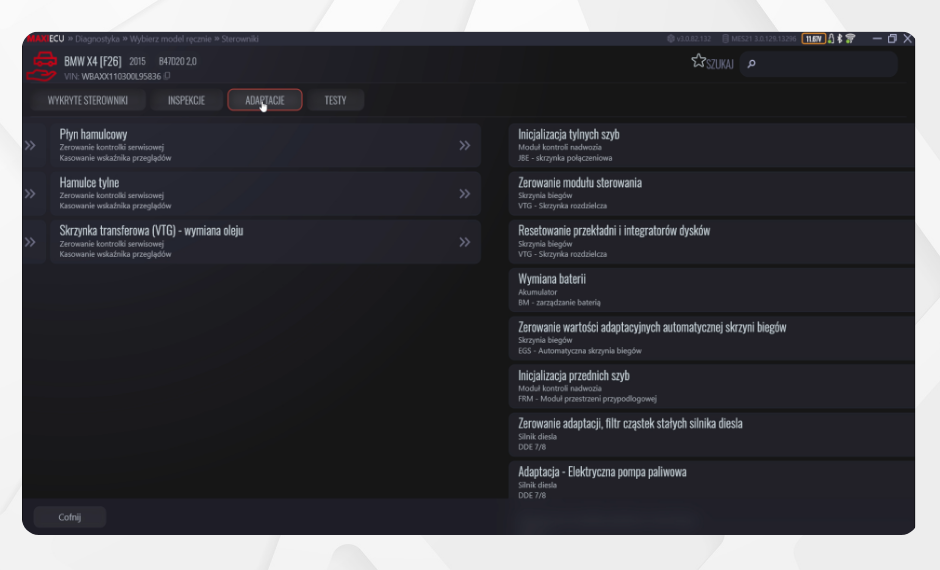The height and width of the screenshot is (570, 940).
Task: Click the MaxiECU logo in title bar
Action: tap(46, 38)
